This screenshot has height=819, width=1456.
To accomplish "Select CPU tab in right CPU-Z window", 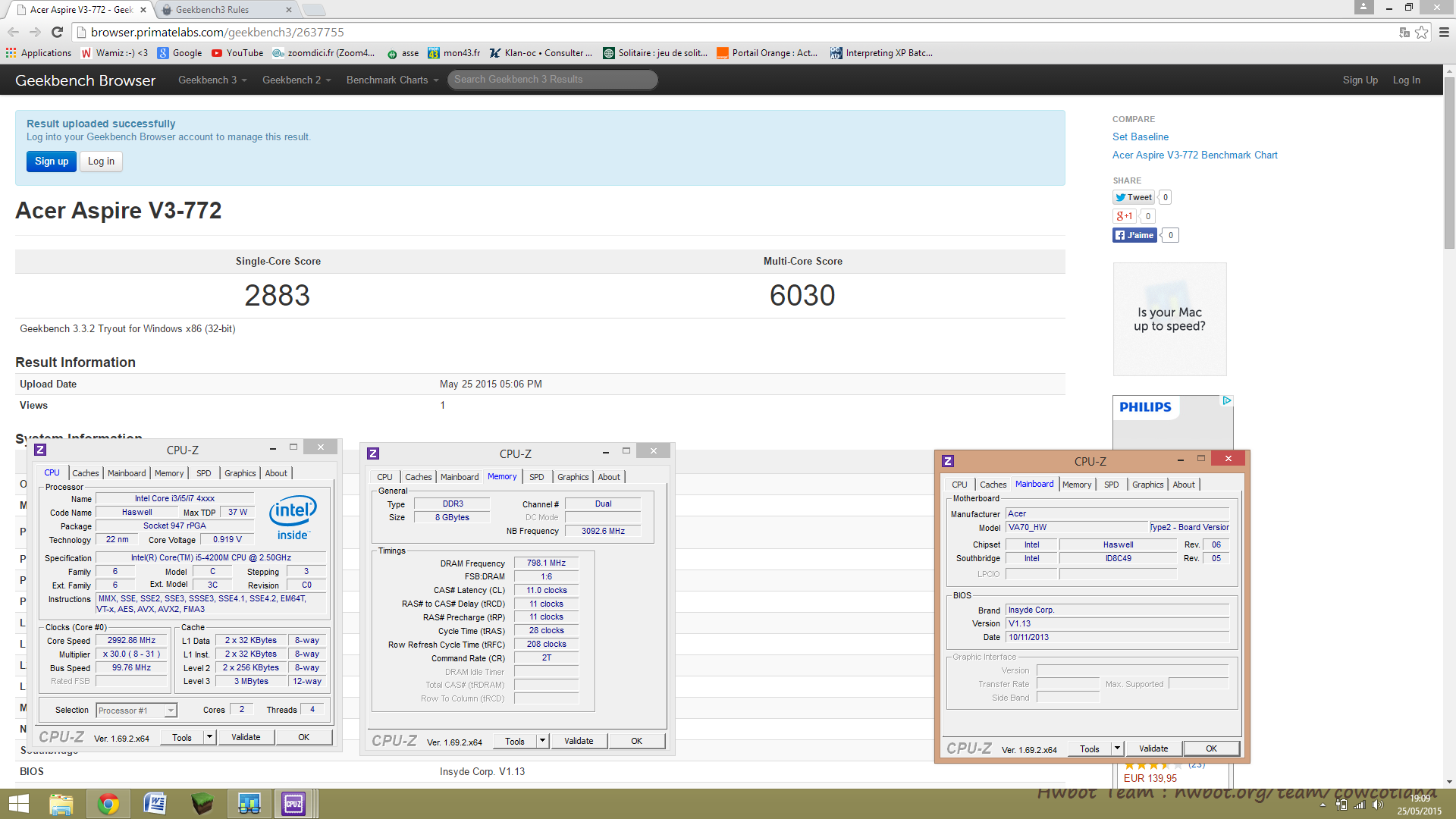I will (959, 485).
